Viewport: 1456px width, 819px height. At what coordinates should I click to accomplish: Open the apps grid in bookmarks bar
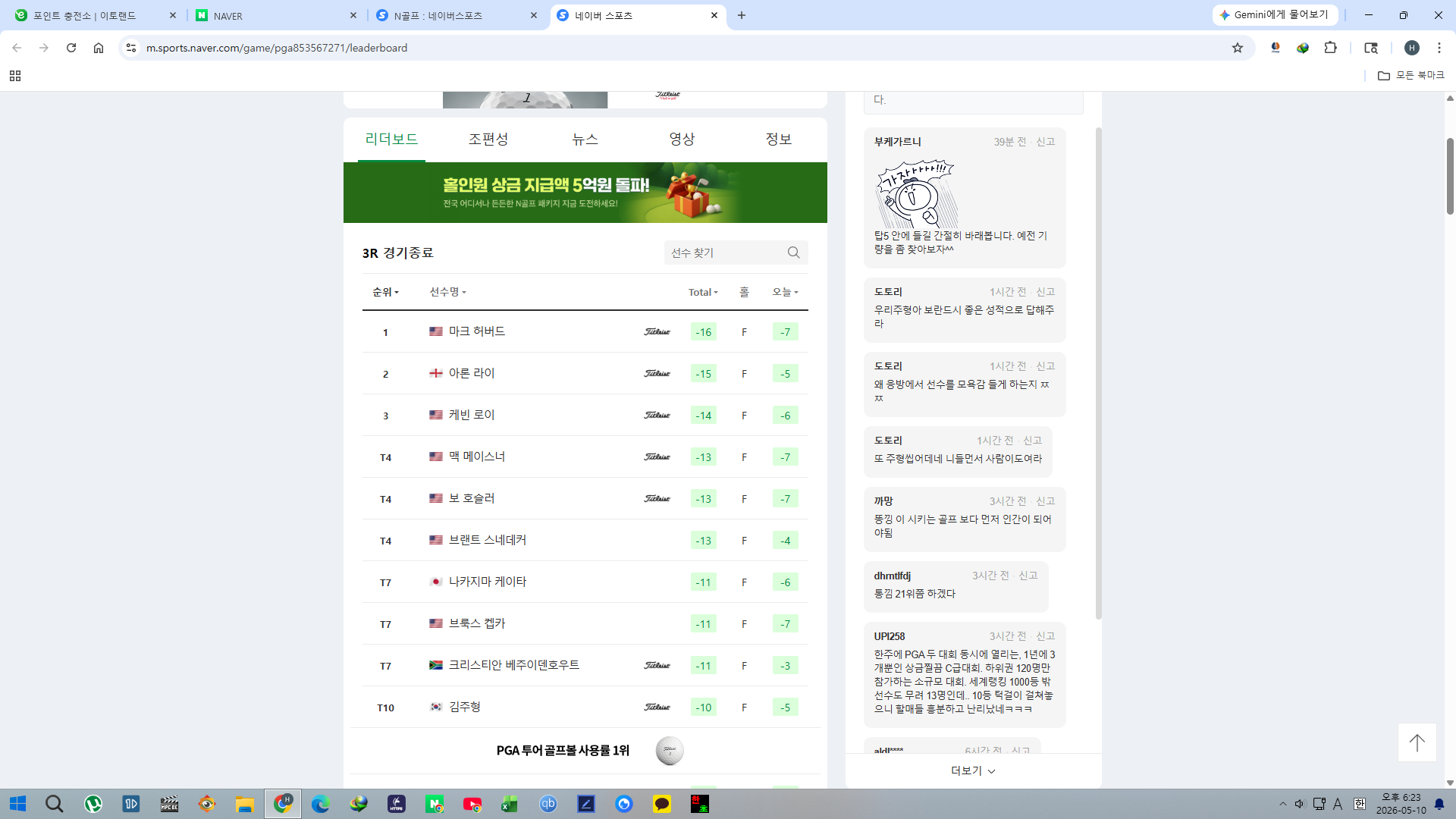15,76
